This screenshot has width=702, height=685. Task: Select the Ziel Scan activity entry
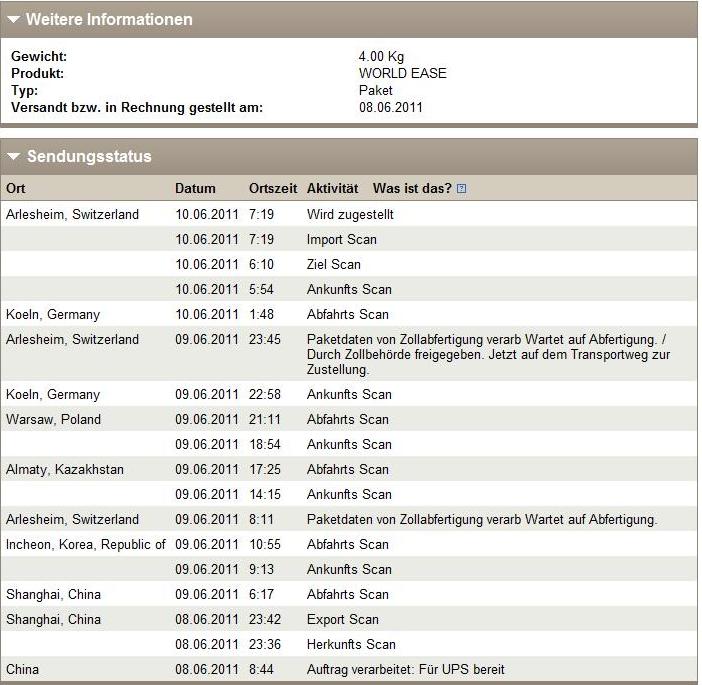click(334, 264)
